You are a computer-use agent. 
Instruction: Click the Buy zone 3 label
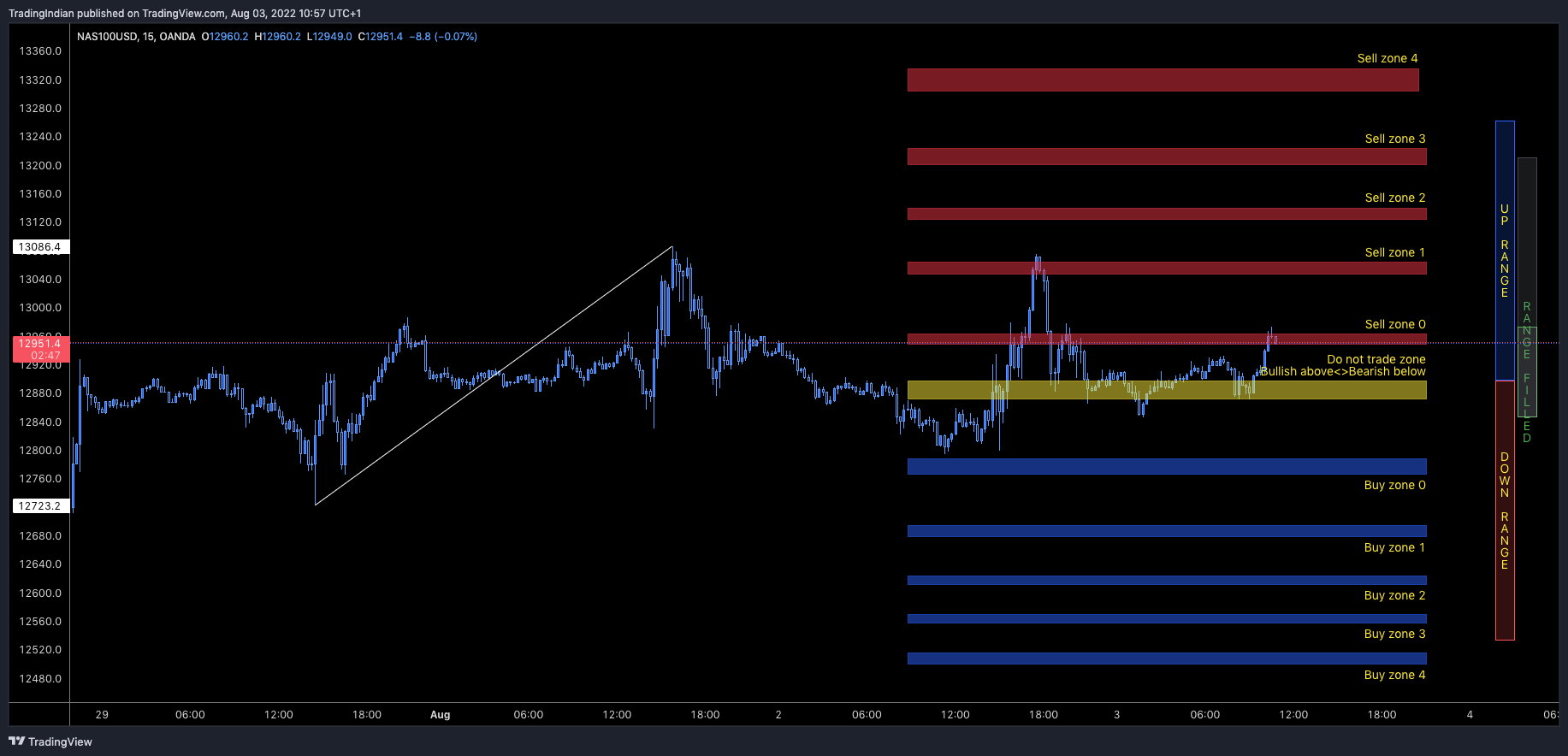[x=1394, y=634]
